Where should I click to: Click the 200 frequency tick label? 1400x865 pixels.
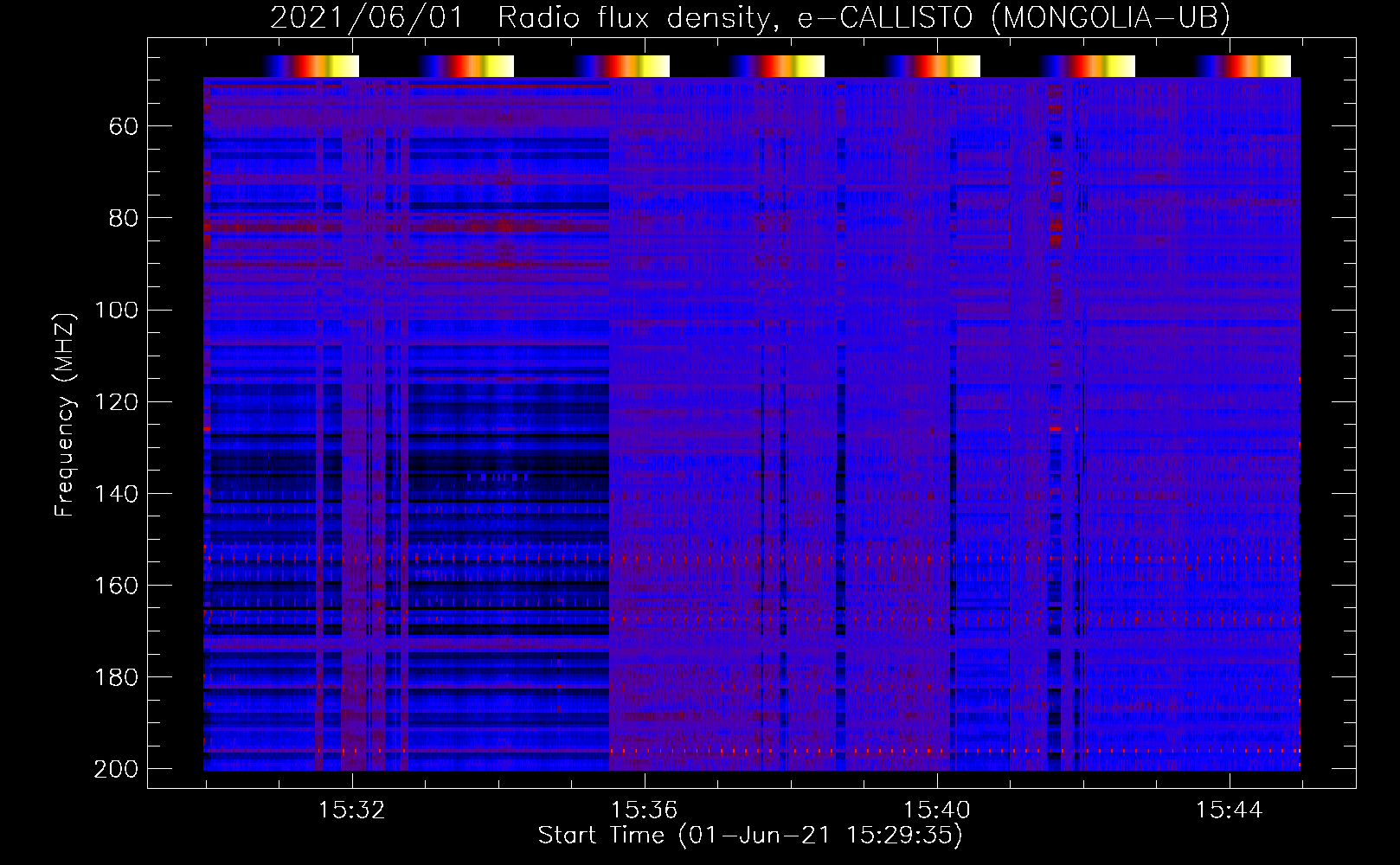click(x=116, y=769)
